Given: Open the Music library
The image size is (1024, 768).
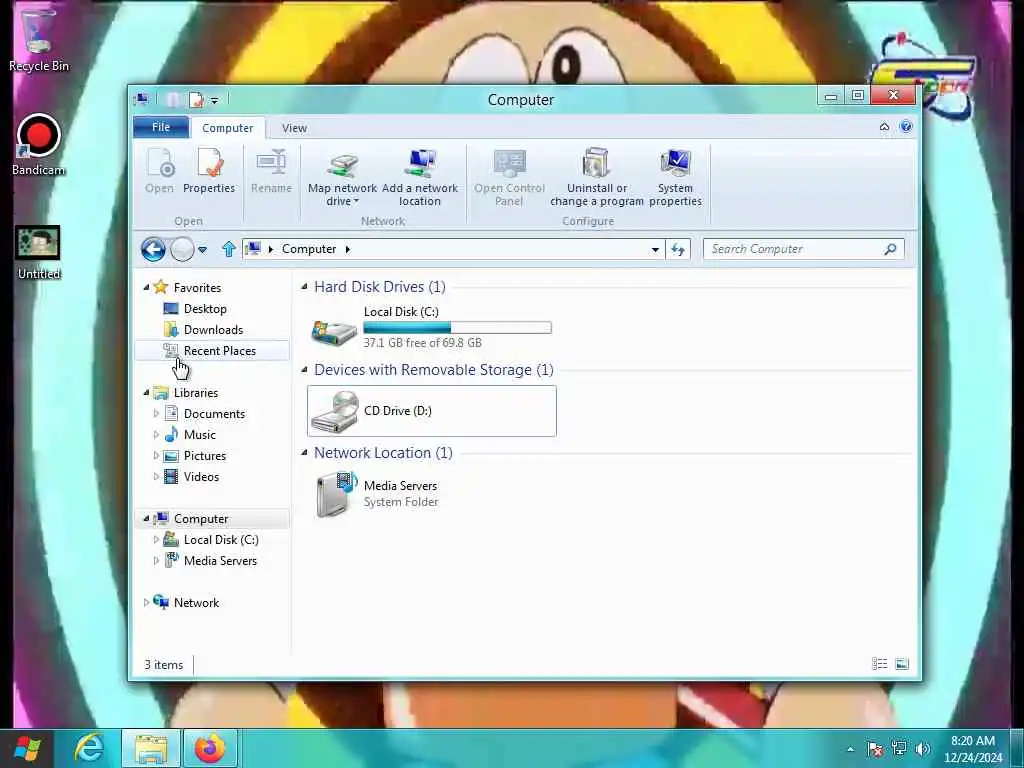Looking at the screenshot, I should [x=199, y=435].
